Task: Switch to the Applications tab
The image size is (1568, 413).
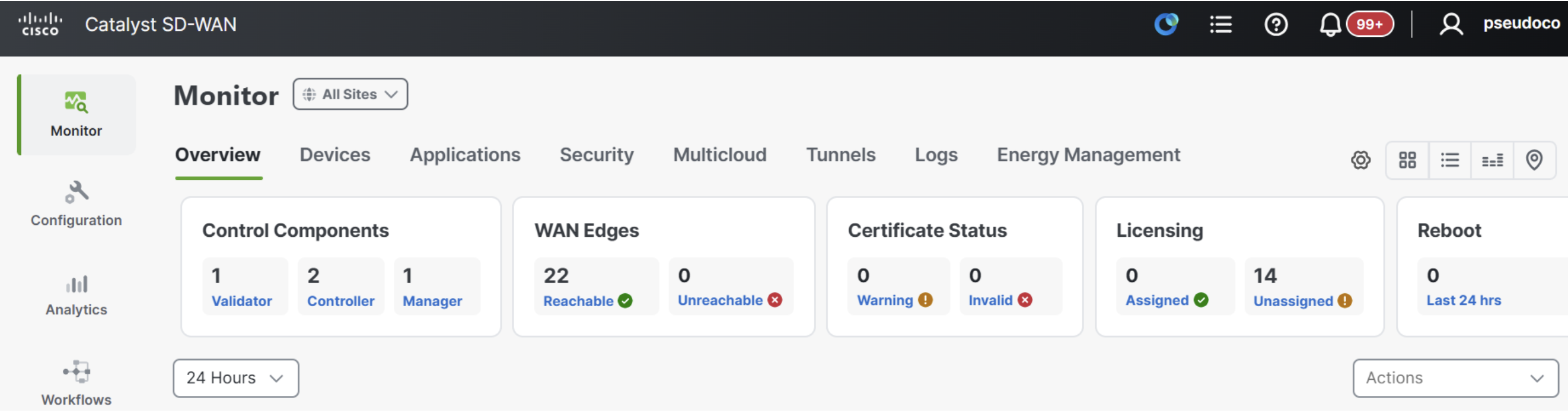Action: (x=465, y=155)
